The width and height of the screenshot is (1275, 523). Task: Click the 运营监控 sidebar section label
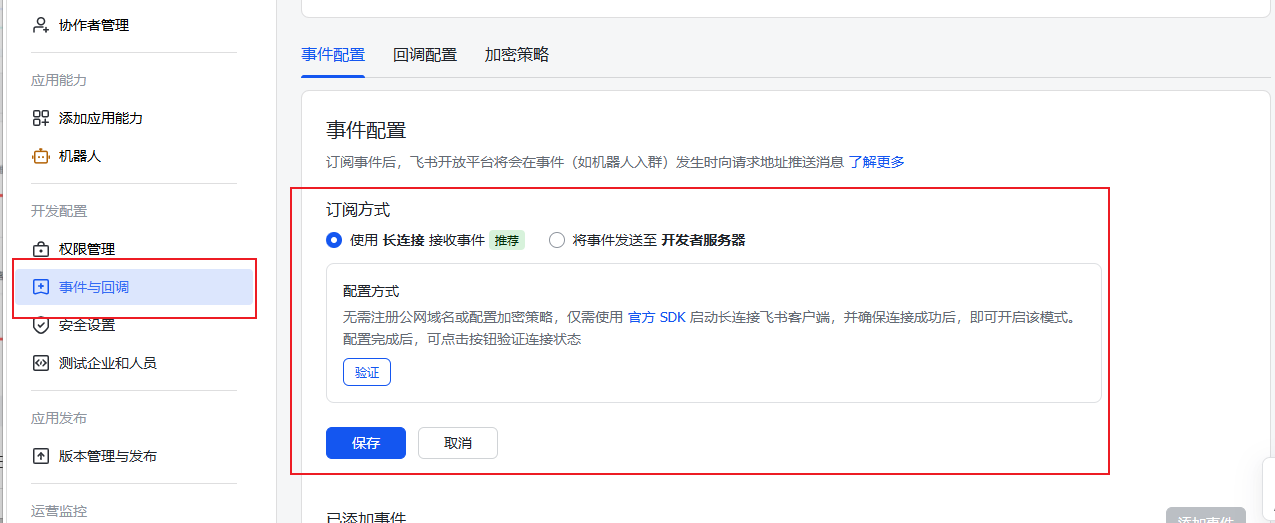(59, 511)
